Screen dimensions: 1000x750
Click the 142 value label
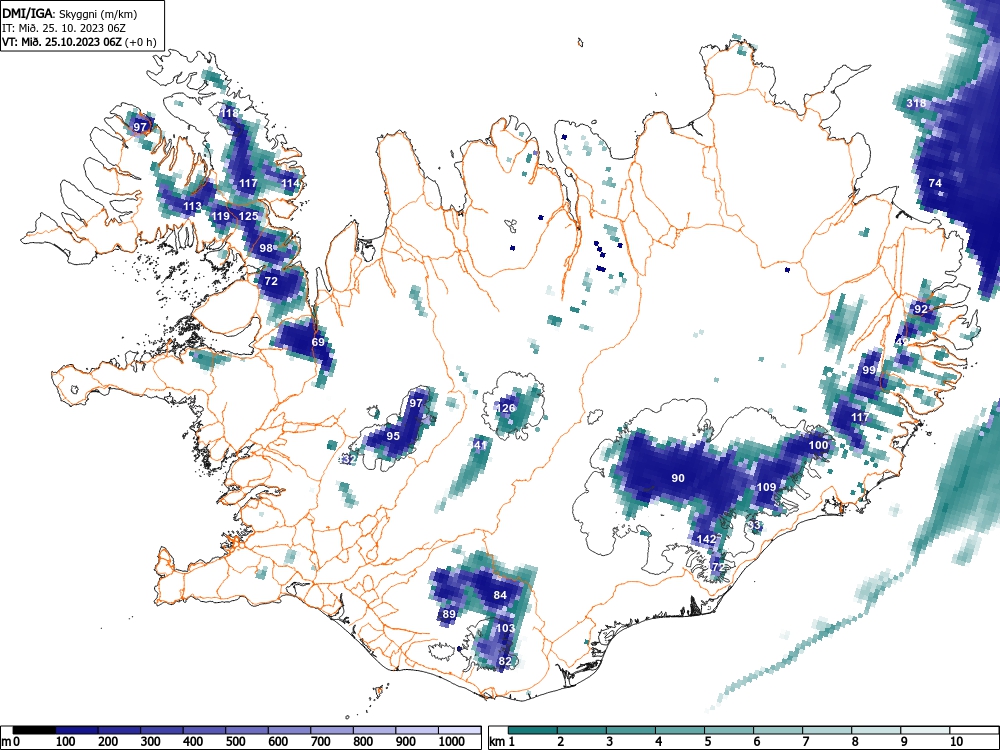pyautogui.click(x=707, y=539)
